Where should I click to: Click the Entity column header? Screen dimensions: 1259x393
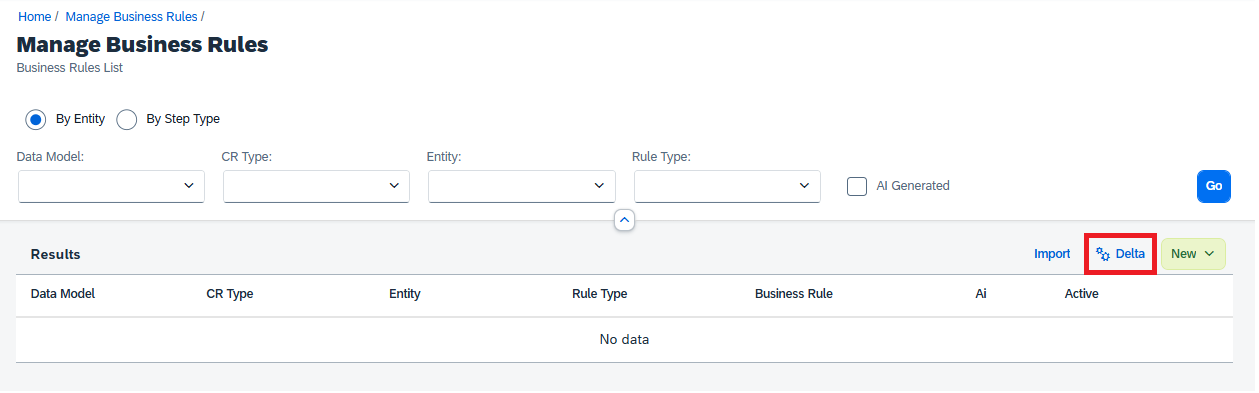(x=405, y=294)
